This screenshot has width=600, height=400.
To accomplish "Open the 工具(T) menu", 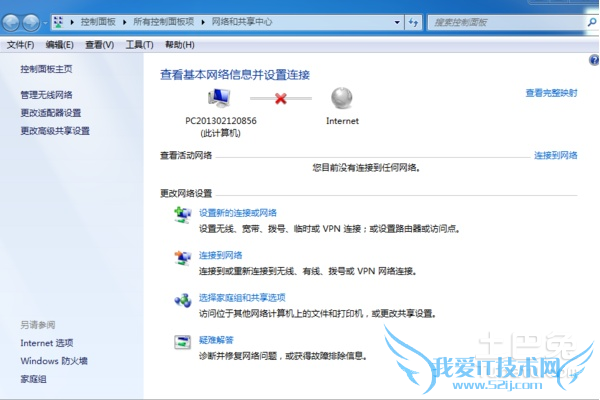I will (140, 45).
